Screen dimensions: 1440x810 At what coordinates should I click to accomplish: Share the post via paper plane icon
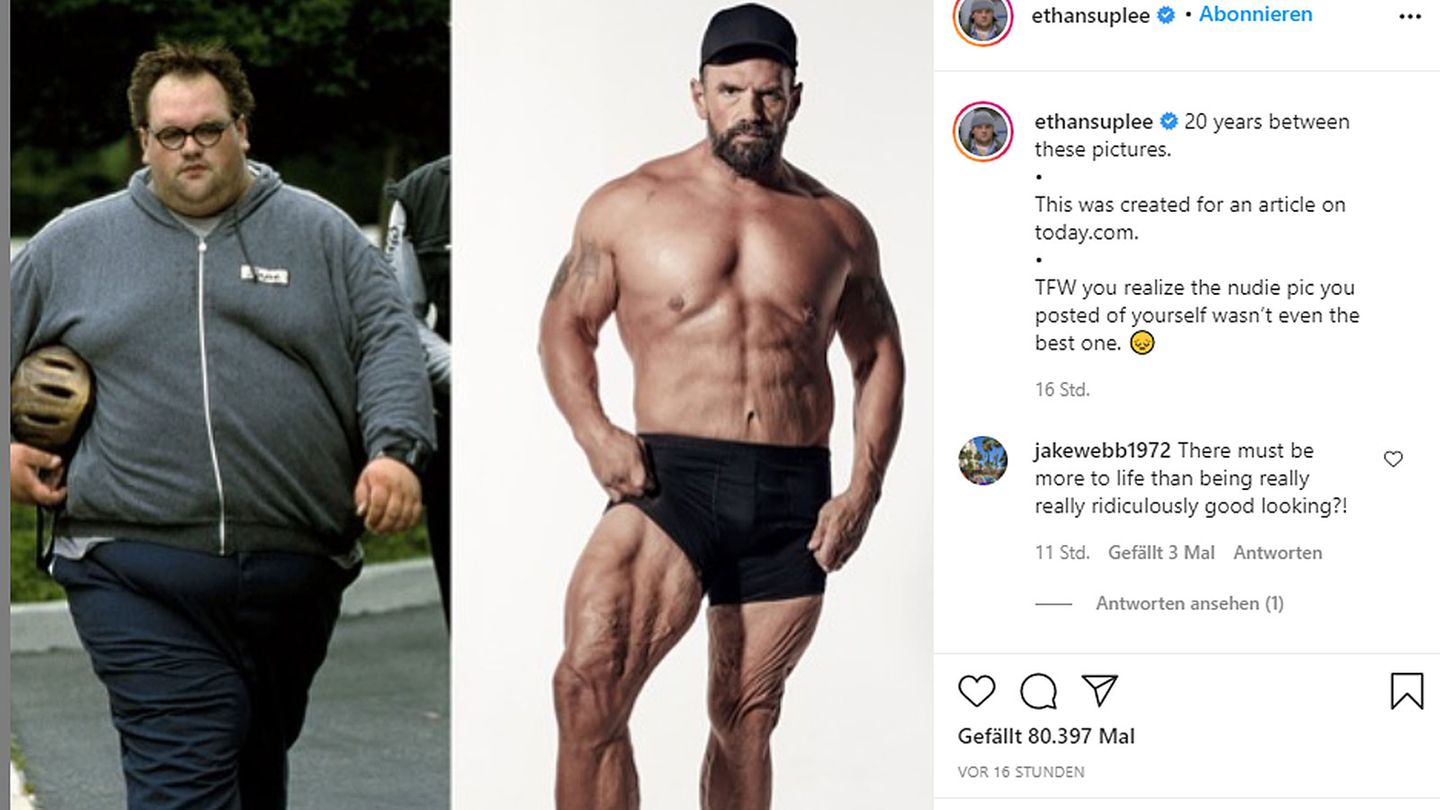click(x=1099, y=691)
